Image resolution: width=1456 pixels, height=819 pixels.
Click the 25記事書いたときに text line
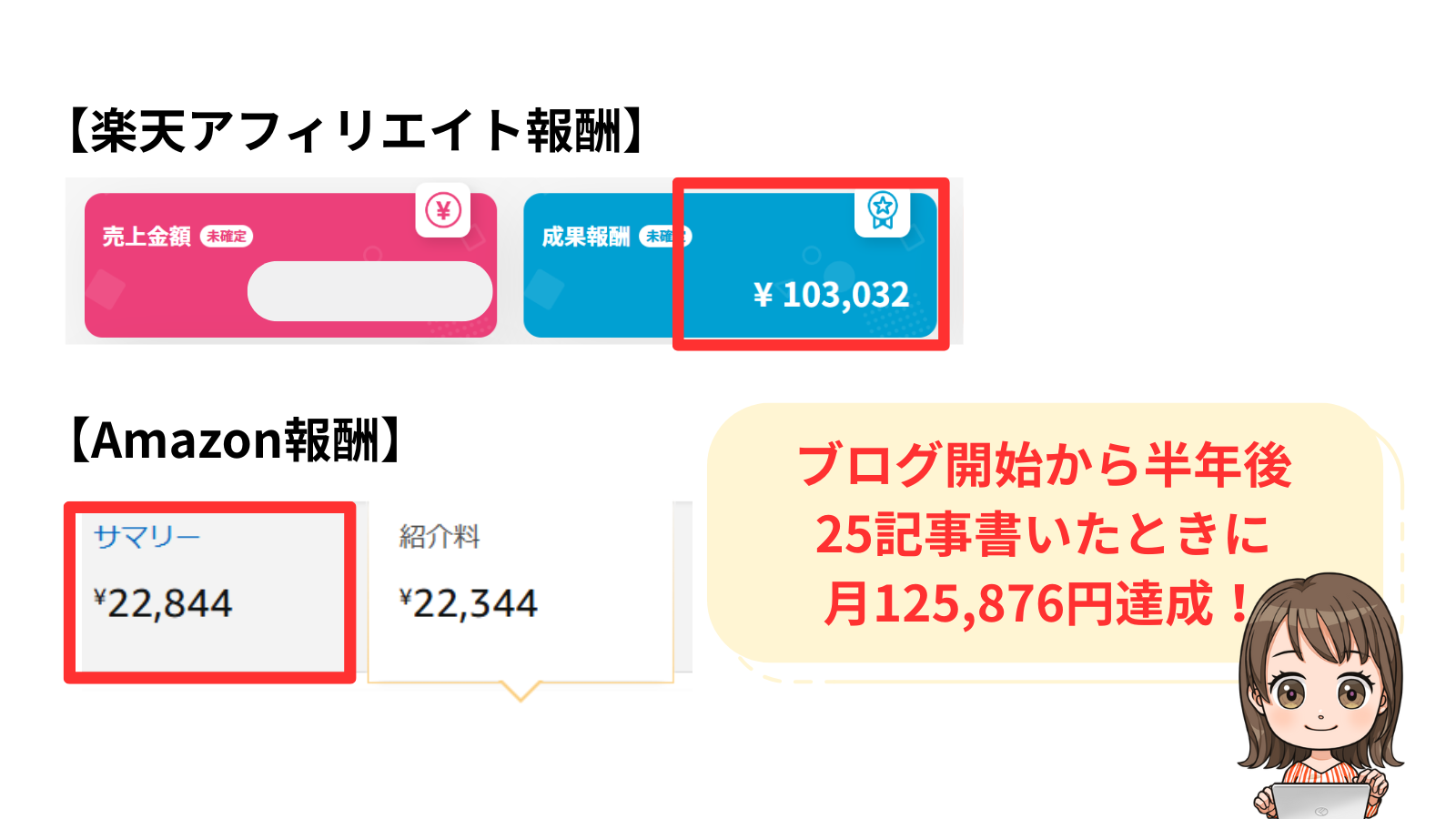(1043, 534)
